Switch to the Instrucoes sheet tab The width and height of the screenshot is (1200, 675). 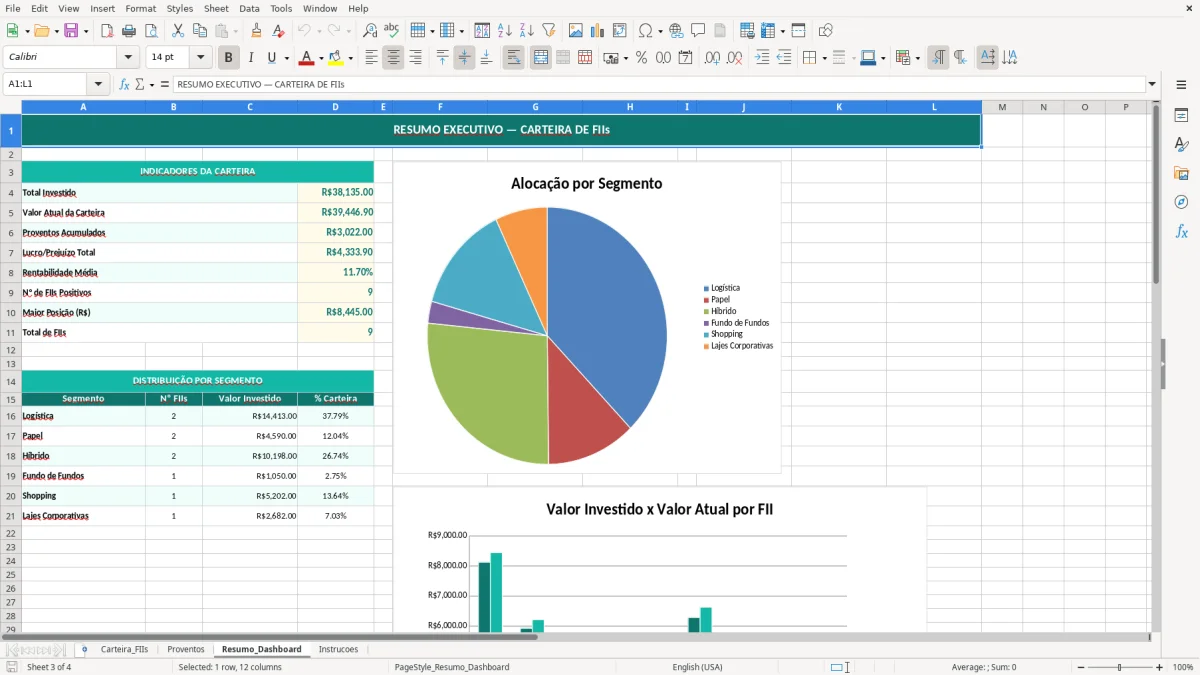pos(338,649)
